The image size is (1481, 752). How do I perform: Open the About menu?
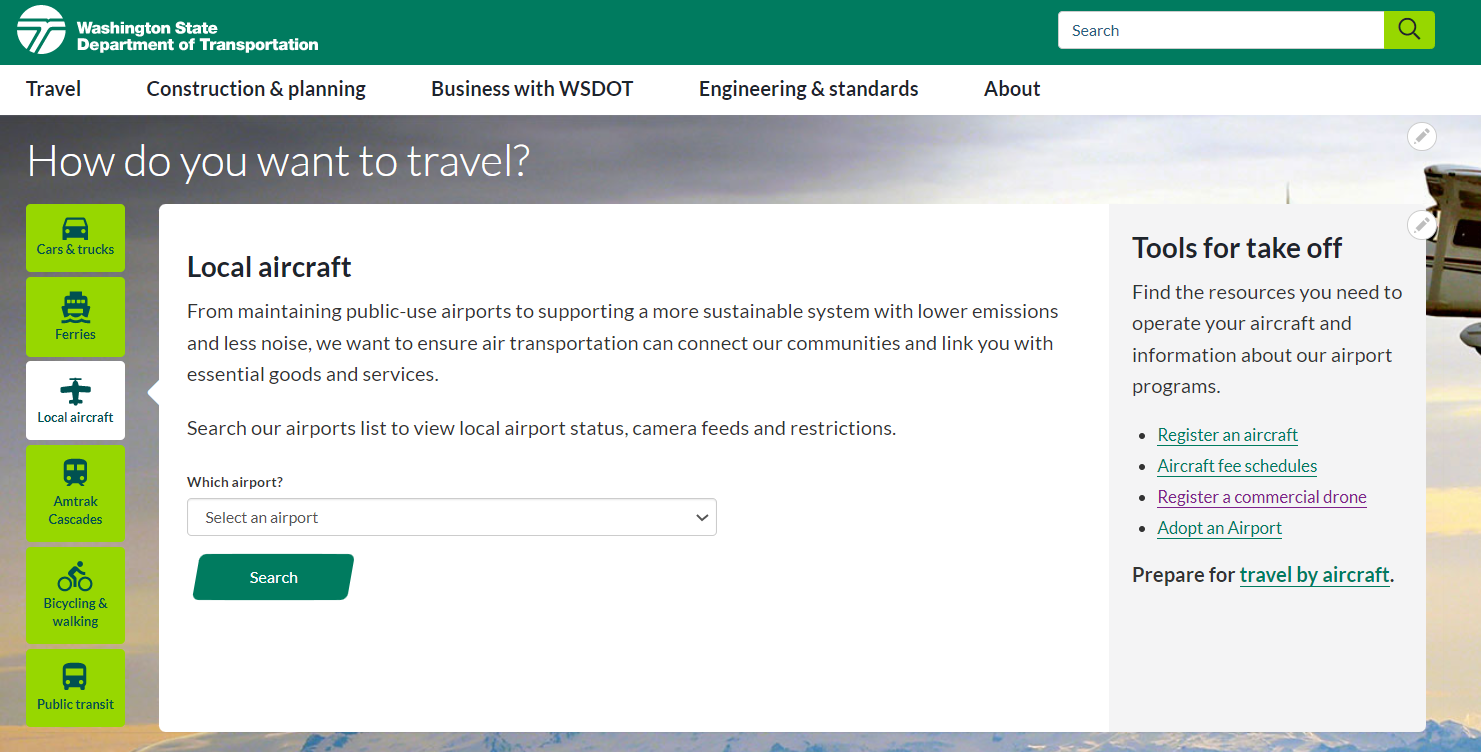pos(1012,89)
